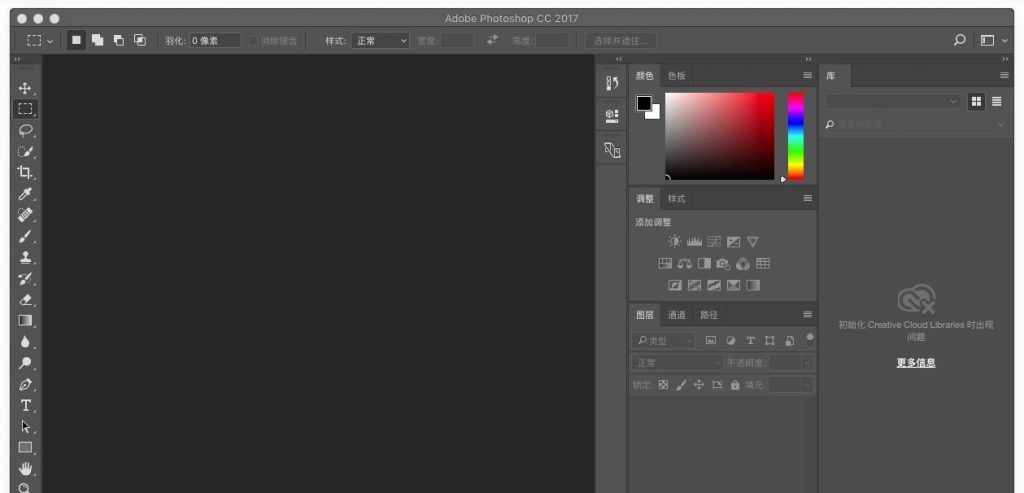Viewport: 1024px width, 493px height.
Task: Switch to the 色板 Swatches tab
Action: [x=677, y=76]
